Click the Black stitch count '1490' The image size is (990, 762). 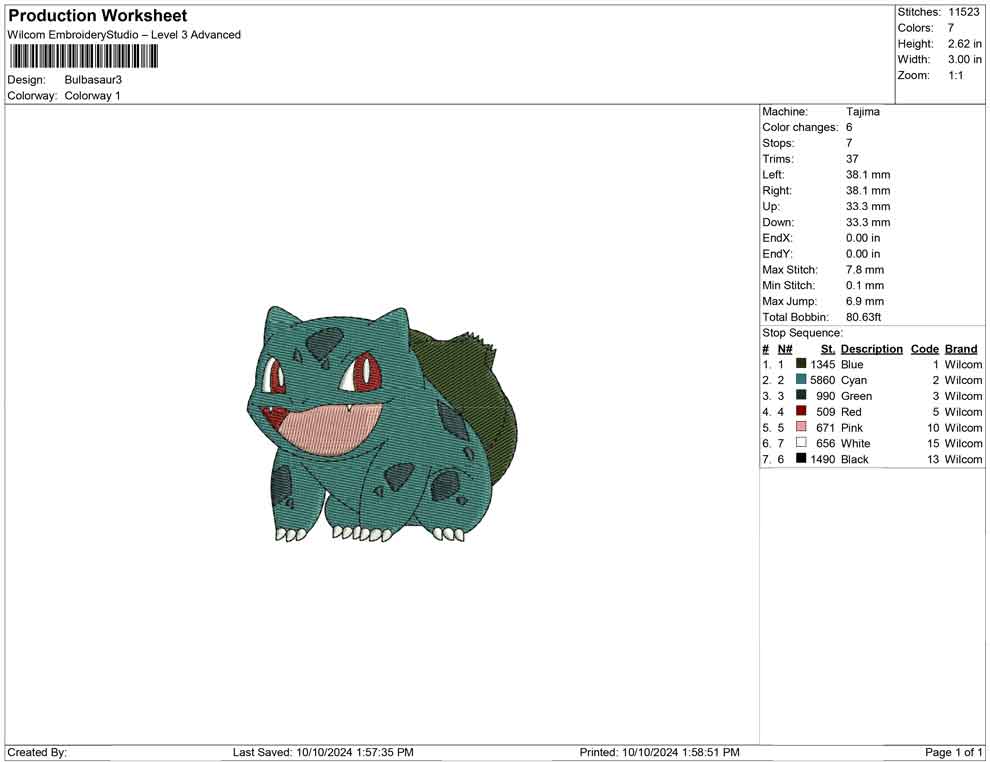click(x=823, y=459)
